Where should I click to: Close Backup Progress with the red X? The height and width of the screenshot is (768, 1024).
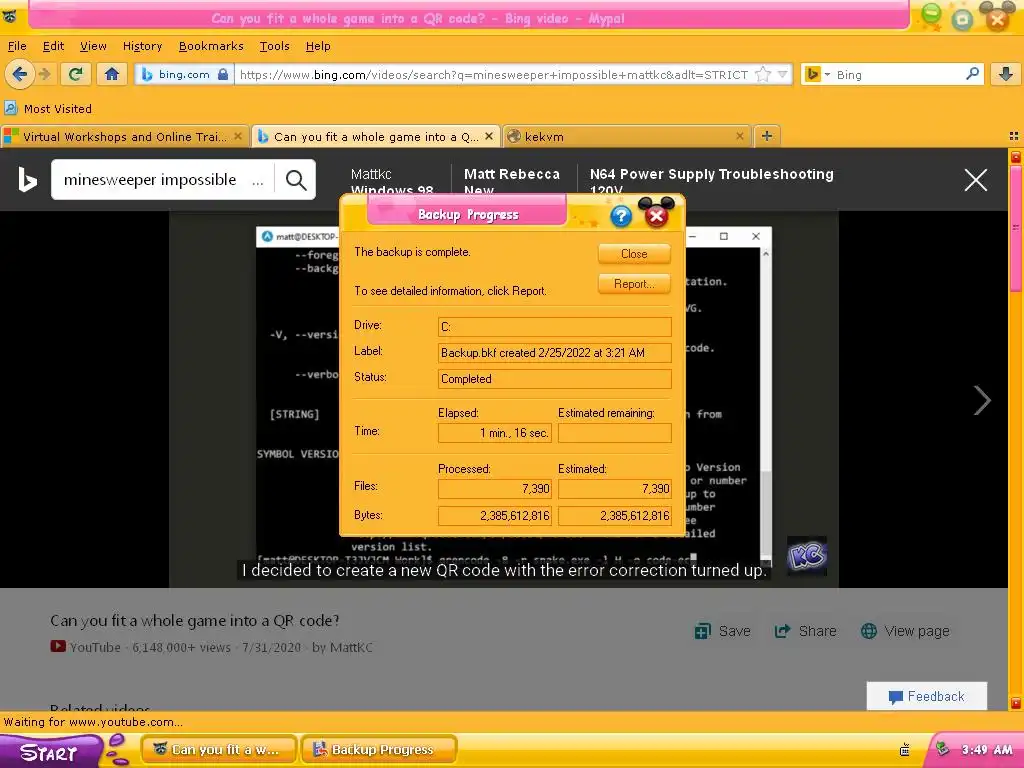pyautogui.click(x=656, y=216)
